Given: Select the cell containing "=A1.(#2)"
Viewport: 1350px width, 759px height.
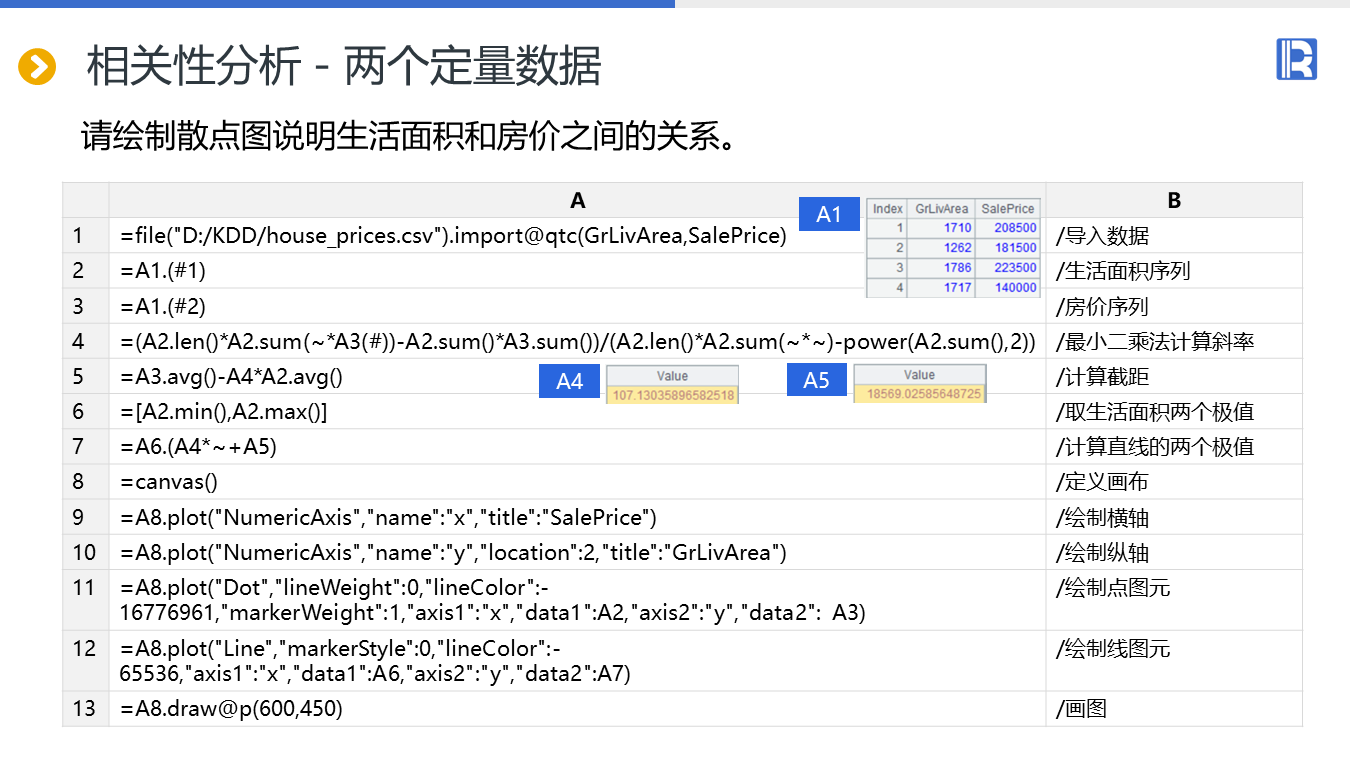Looking at the screenshot, I should point(578,306).
